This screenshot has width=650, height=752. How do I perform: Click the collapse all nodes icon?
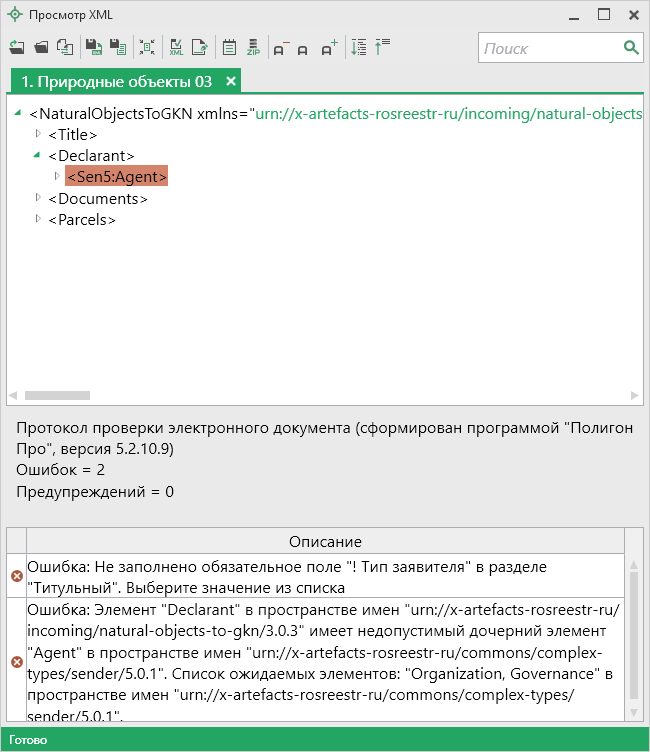pos(382,47)
